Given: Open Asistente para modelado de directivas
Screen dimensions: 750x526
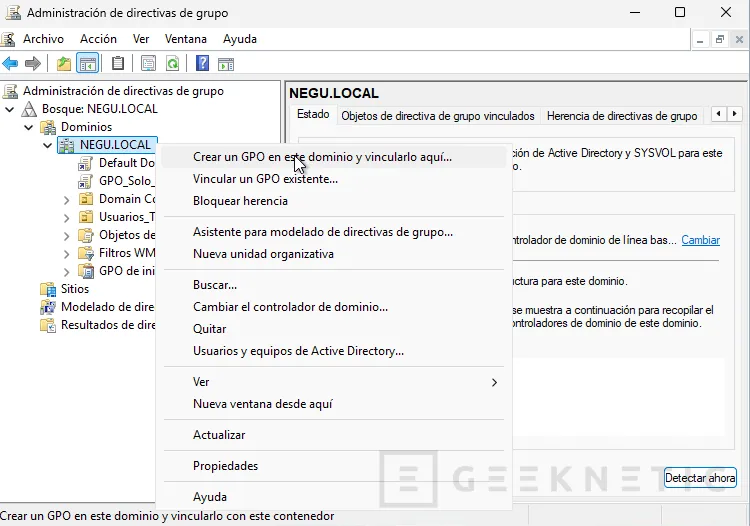Looking at the screenshot, I should tap(334, 232).
